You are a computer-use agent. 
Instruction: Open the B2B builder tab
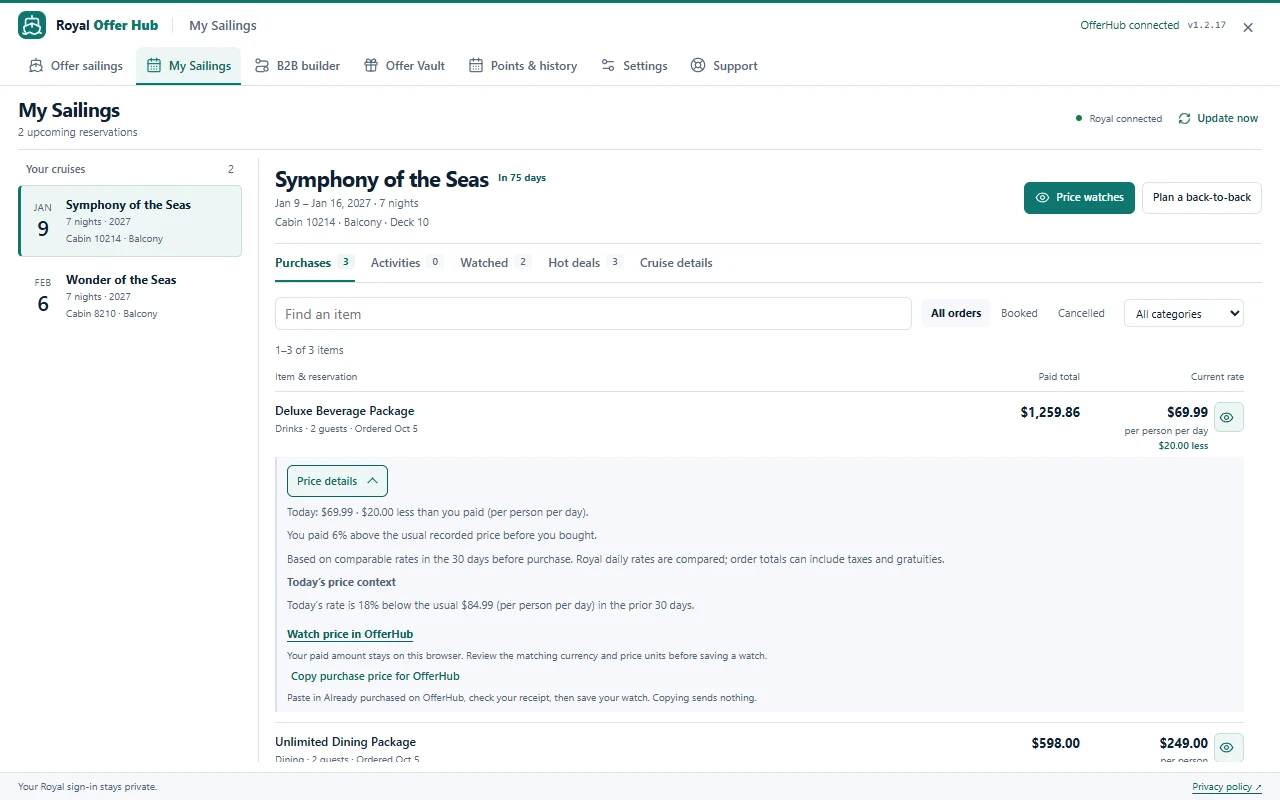point(297,66)
